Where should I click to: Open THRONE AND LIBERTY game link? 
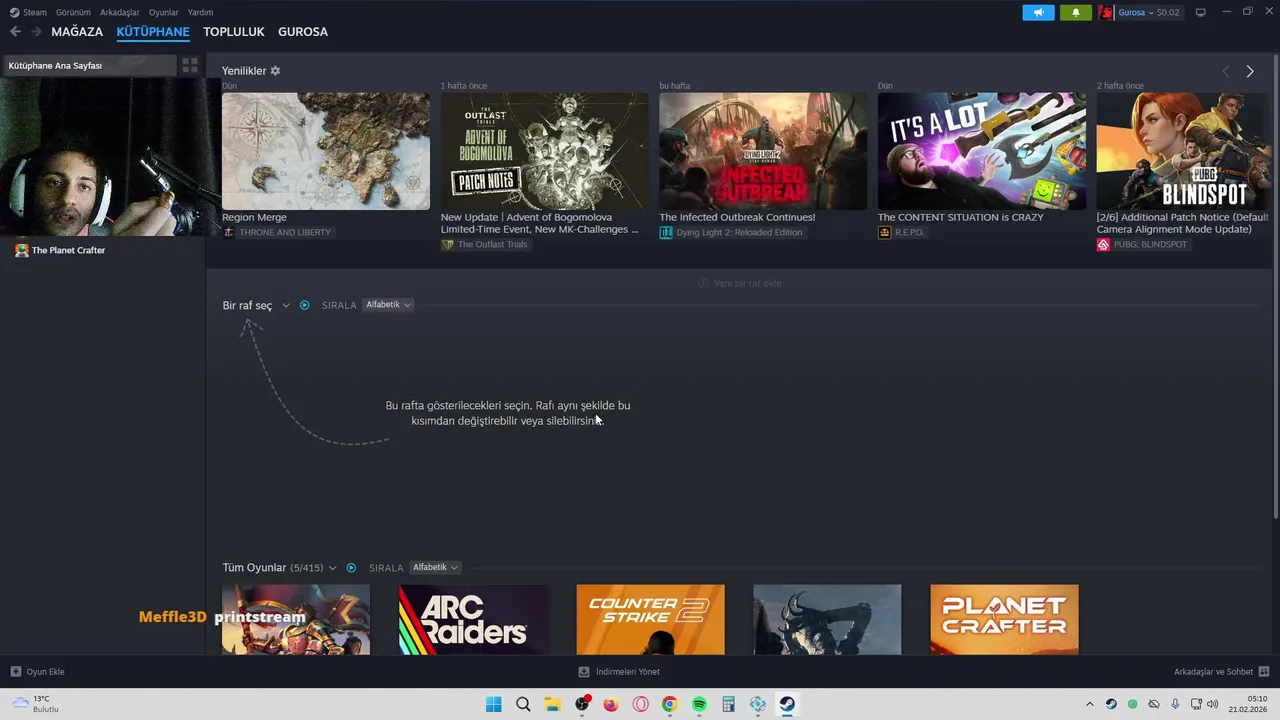(277, 232)
